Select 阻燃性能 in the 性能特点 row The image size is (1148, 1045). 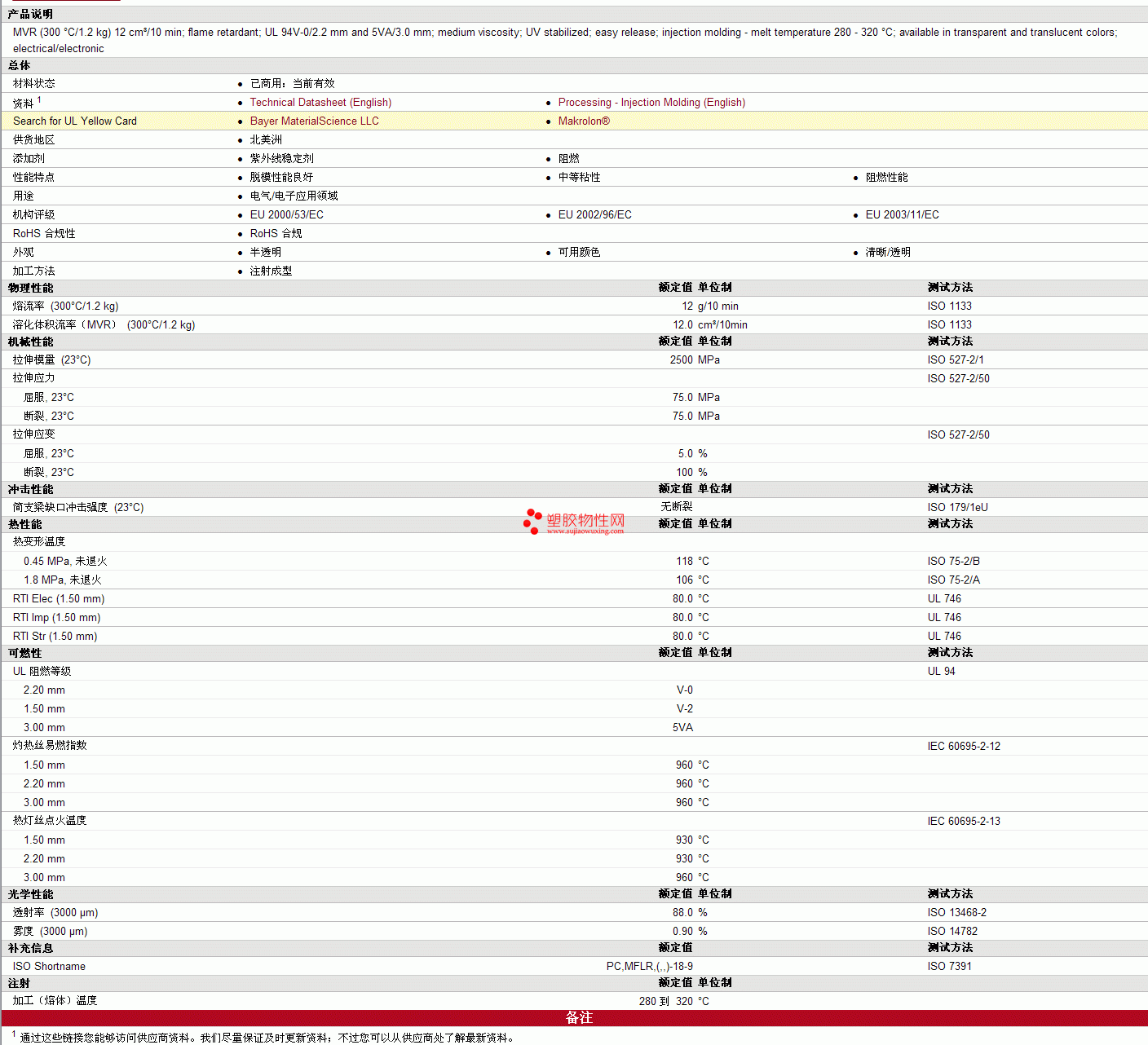[x=886, y=178]
